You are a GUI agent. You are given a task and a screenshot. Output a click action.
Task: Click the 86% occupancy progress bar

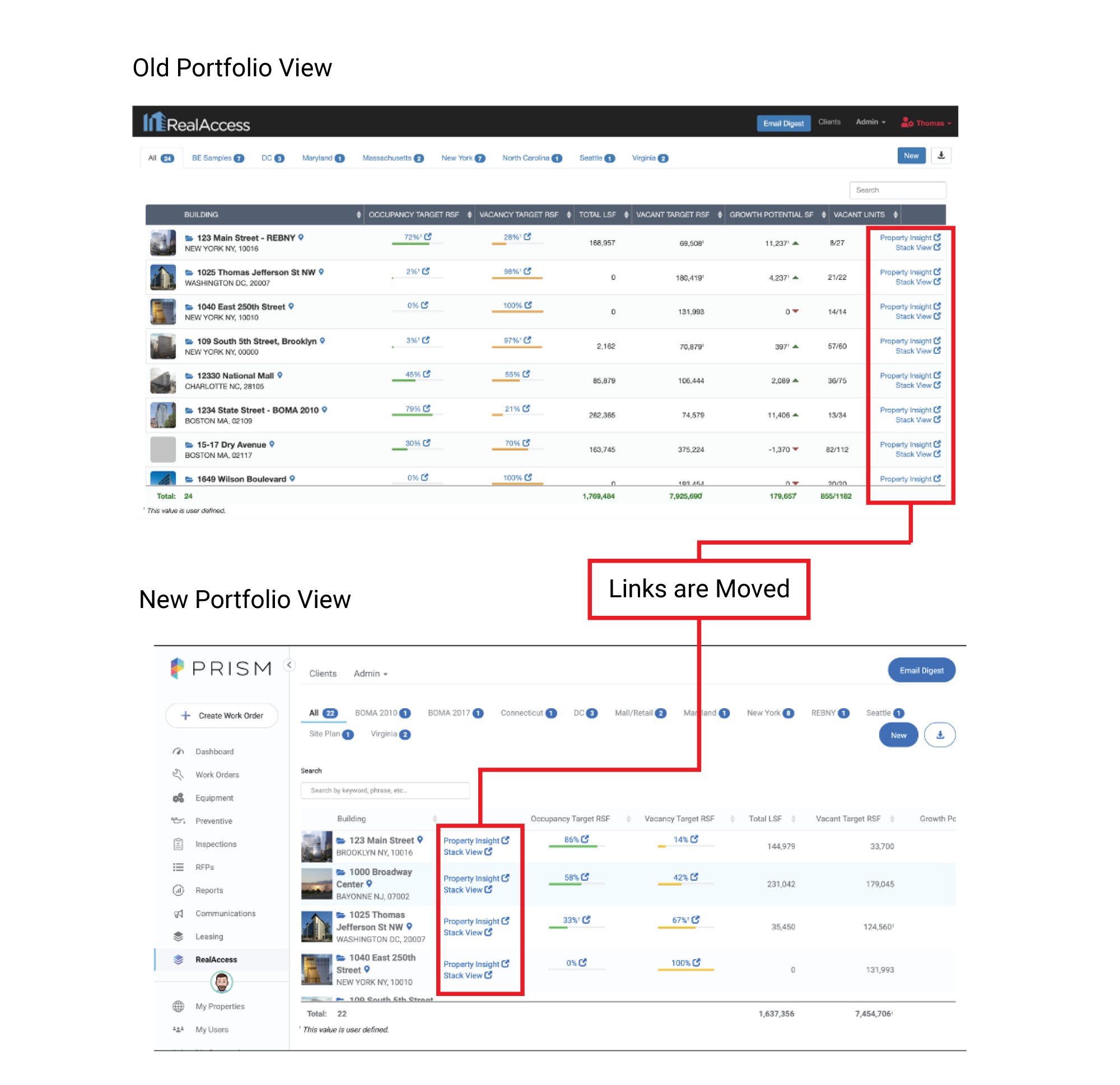click(x=576, y=845)
